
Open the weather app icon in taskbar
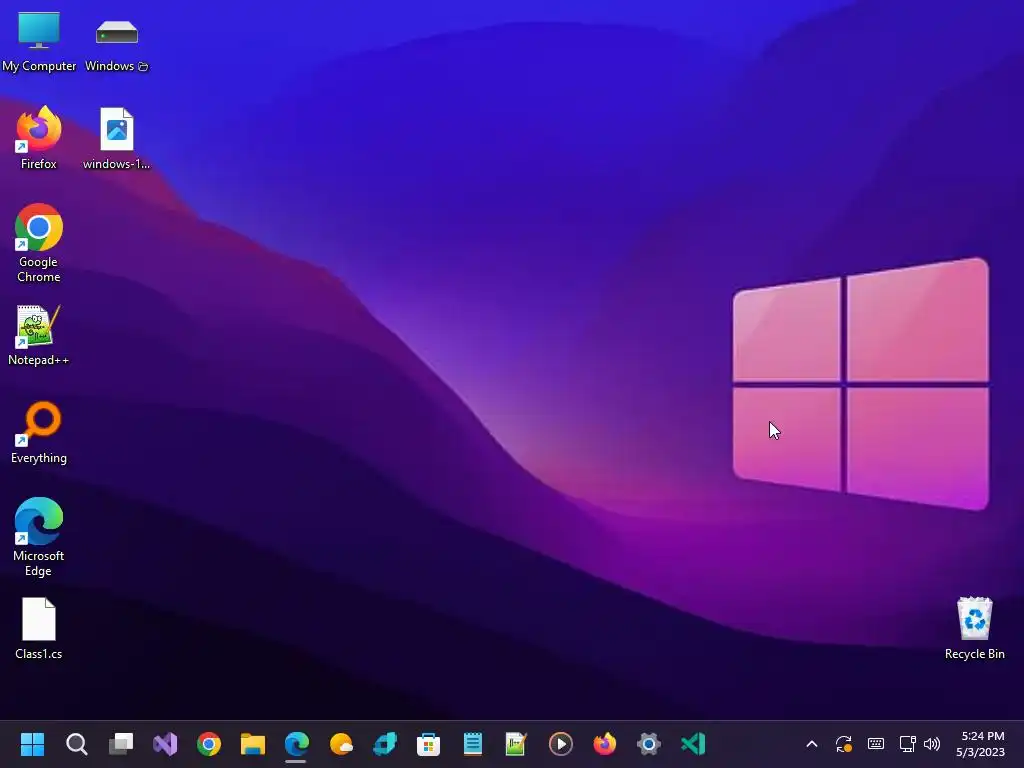341,744
